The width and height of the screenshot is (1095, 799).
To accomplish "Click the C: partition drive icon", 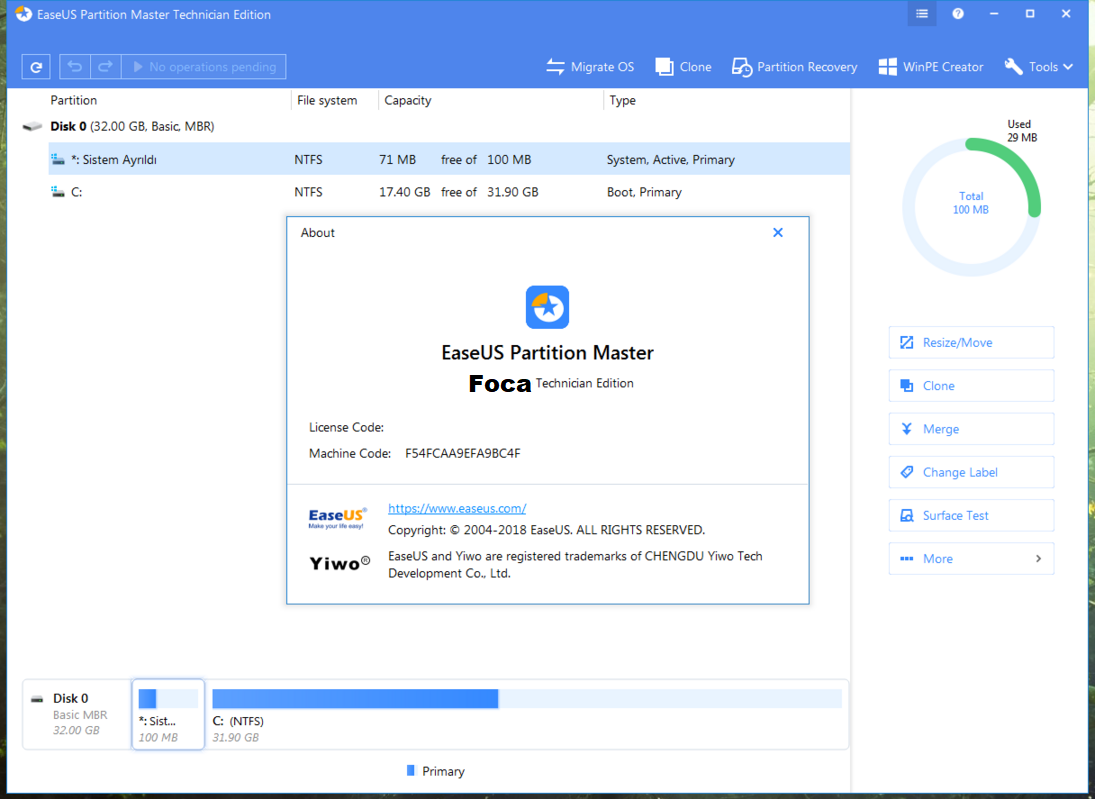I will pyautogui.click(x=58, y=191).
